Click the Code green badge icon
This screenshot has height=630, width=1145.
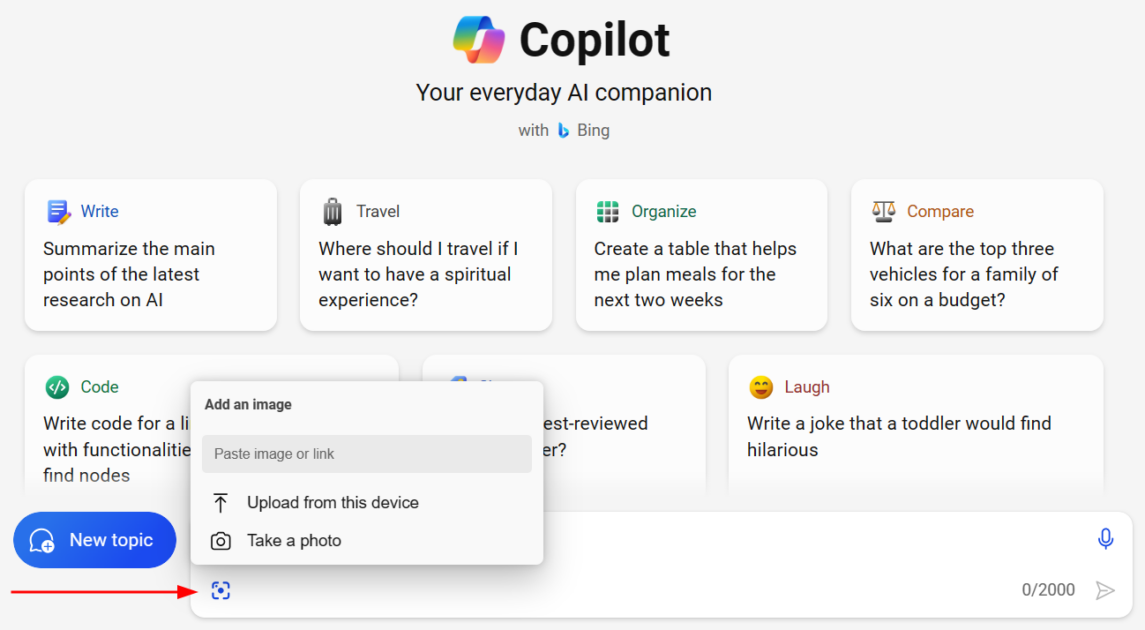pos(57,387)
